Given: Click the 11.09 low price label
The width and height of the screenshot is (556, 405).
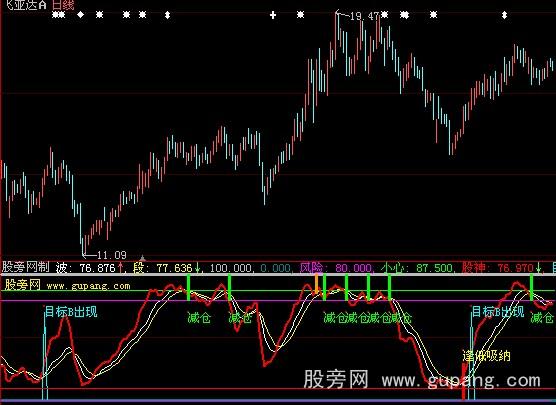Looking at the screenshot, I should tap(112, 255).
